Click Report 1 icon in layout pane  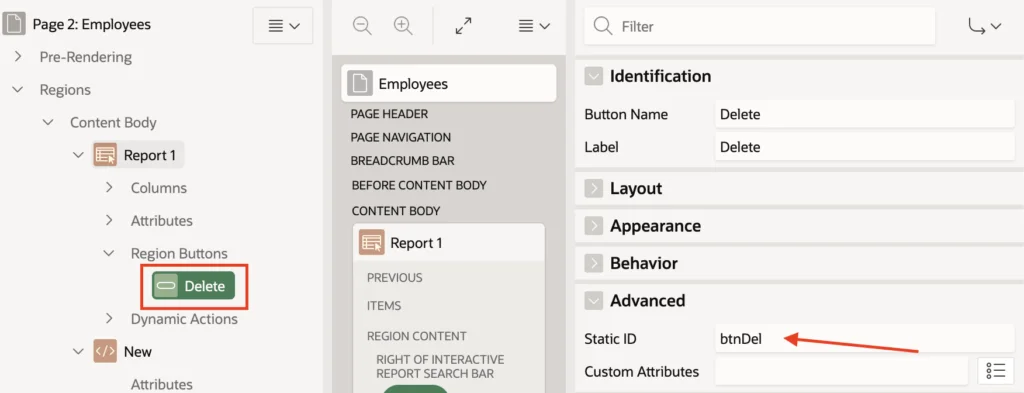pyautogui.click(x=372, y=243)
